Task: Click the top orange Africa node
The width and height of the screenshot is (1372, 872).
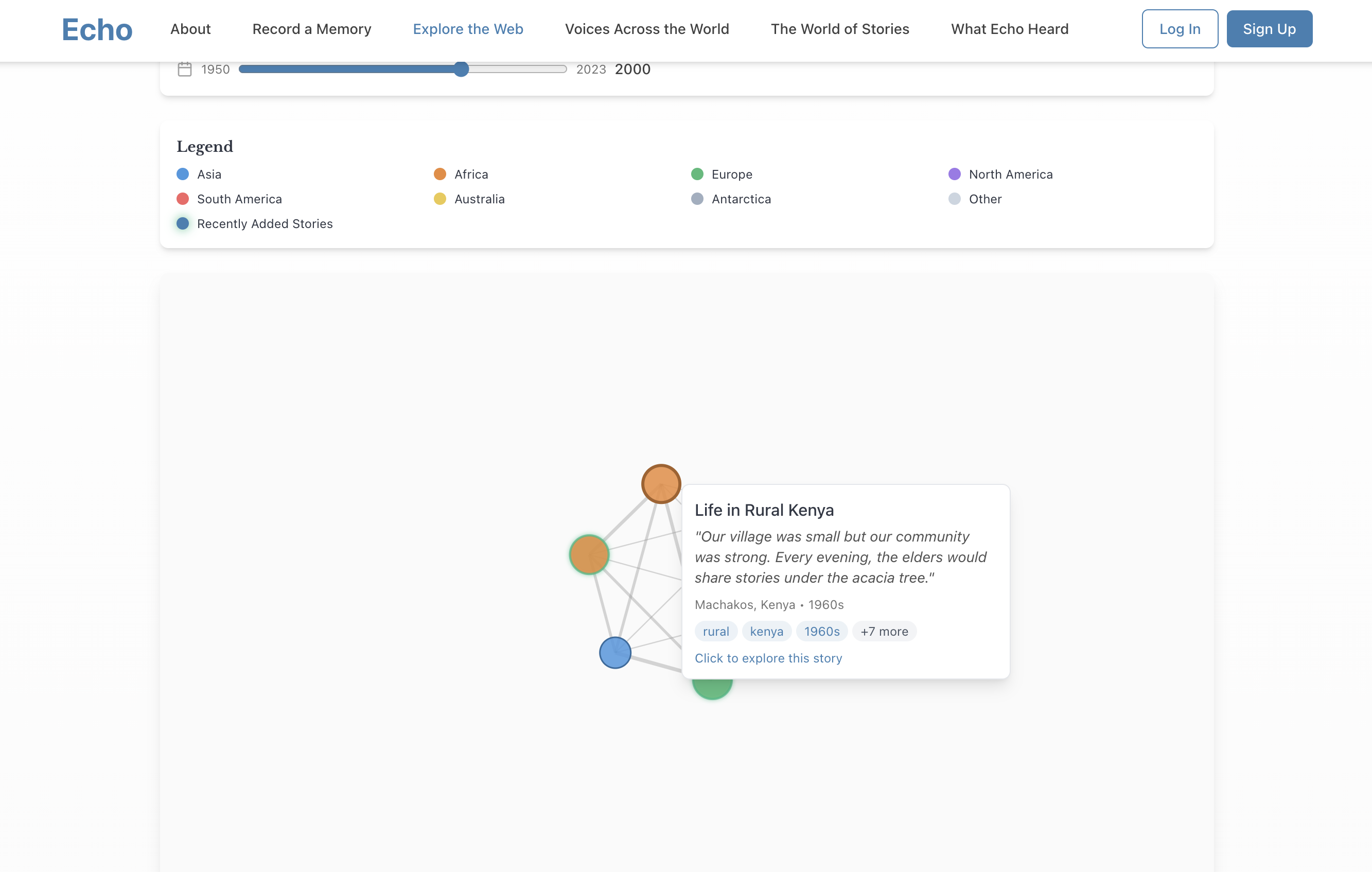Action: (x=661, y=484)
